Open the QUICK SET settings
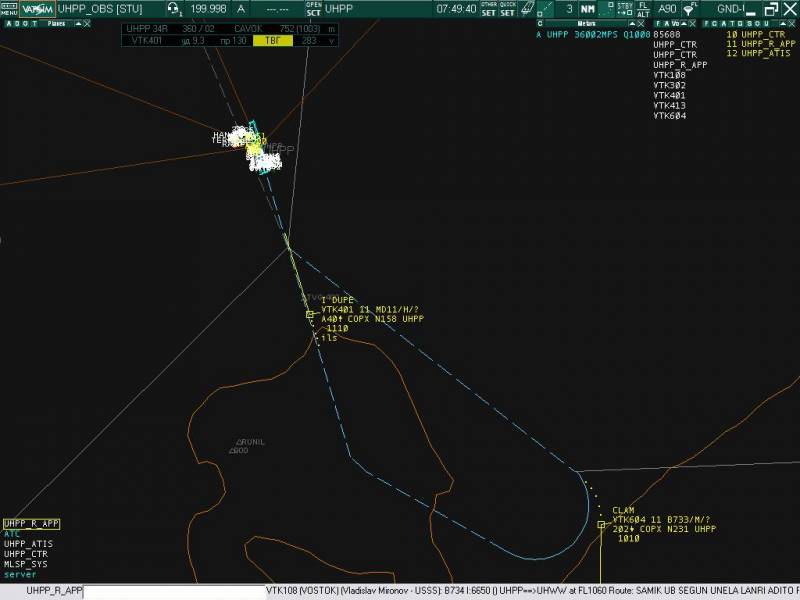This screenshot has height=600, width=800. click(508, 9)
